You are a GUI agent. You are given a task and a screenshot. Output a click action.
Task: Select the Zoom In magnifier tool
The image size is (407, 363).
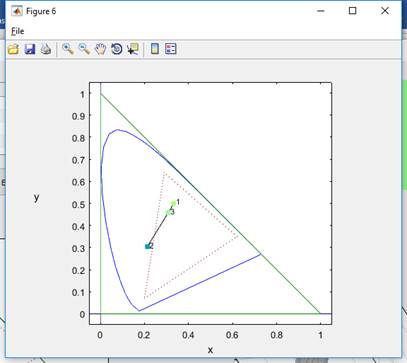pos(68,49)
